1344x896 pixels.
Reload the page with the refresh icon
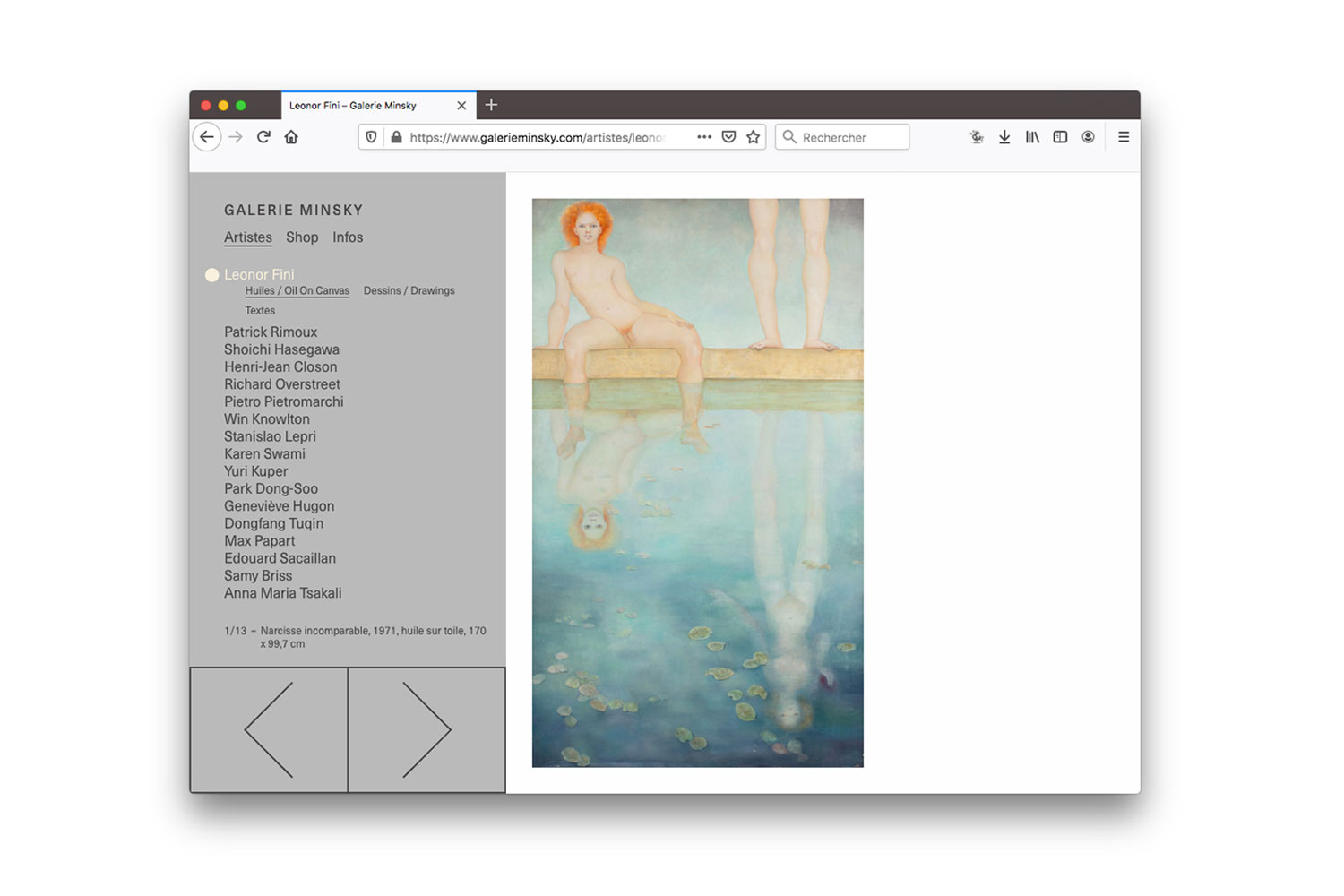tap(263, 137)
